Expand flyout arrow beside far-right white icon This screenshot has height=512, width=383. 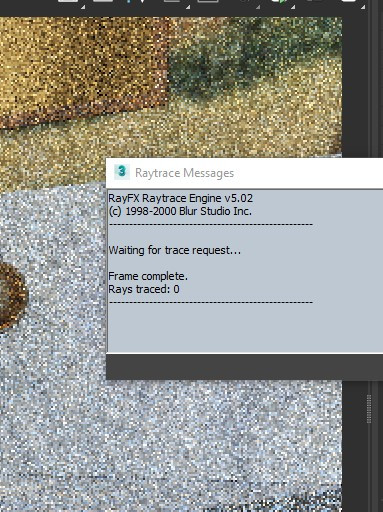tap(363, 6)
